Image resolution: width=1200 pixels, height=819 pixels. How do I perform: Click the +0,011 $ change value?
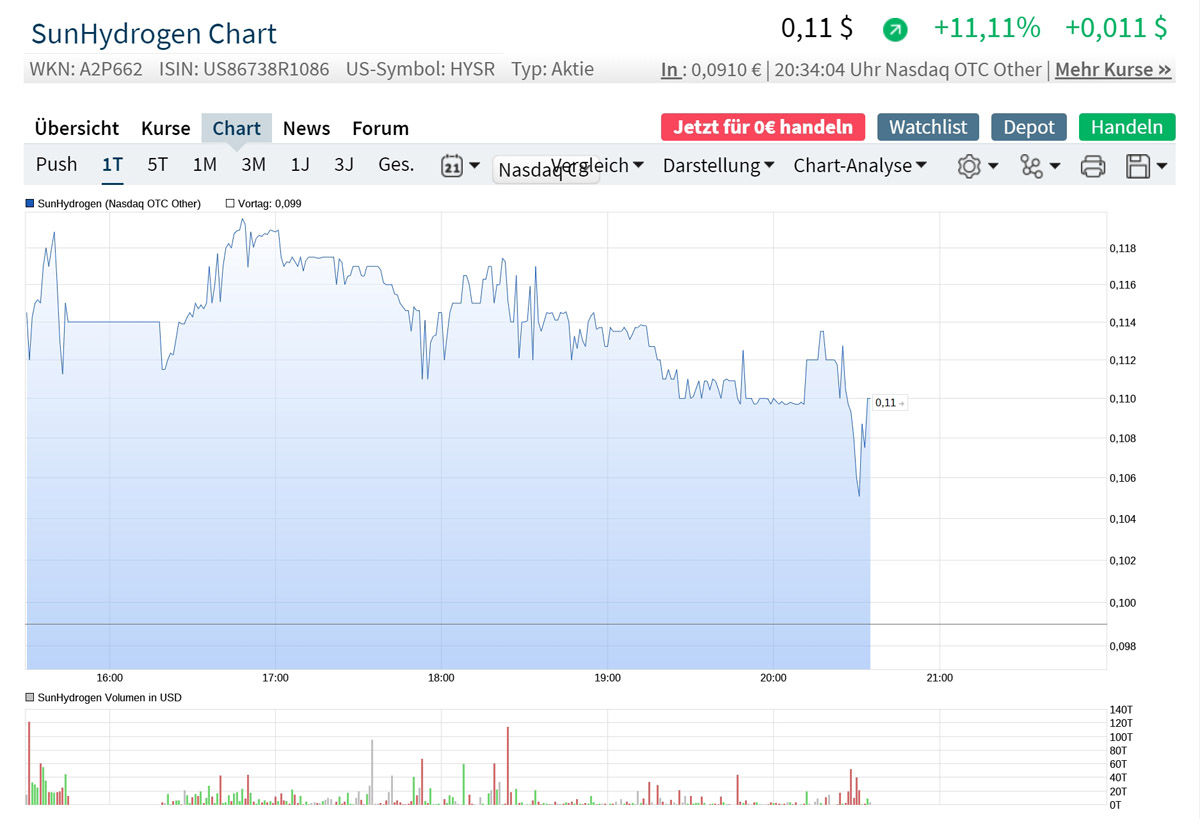pos(1115,28)
